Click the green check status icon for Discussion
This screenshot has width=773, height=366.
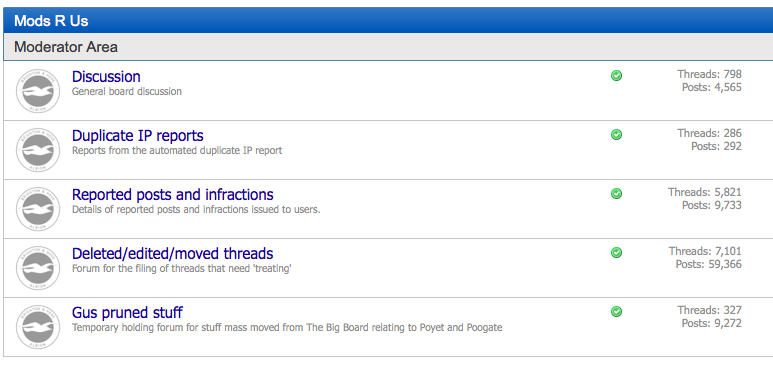click(616, 75)
